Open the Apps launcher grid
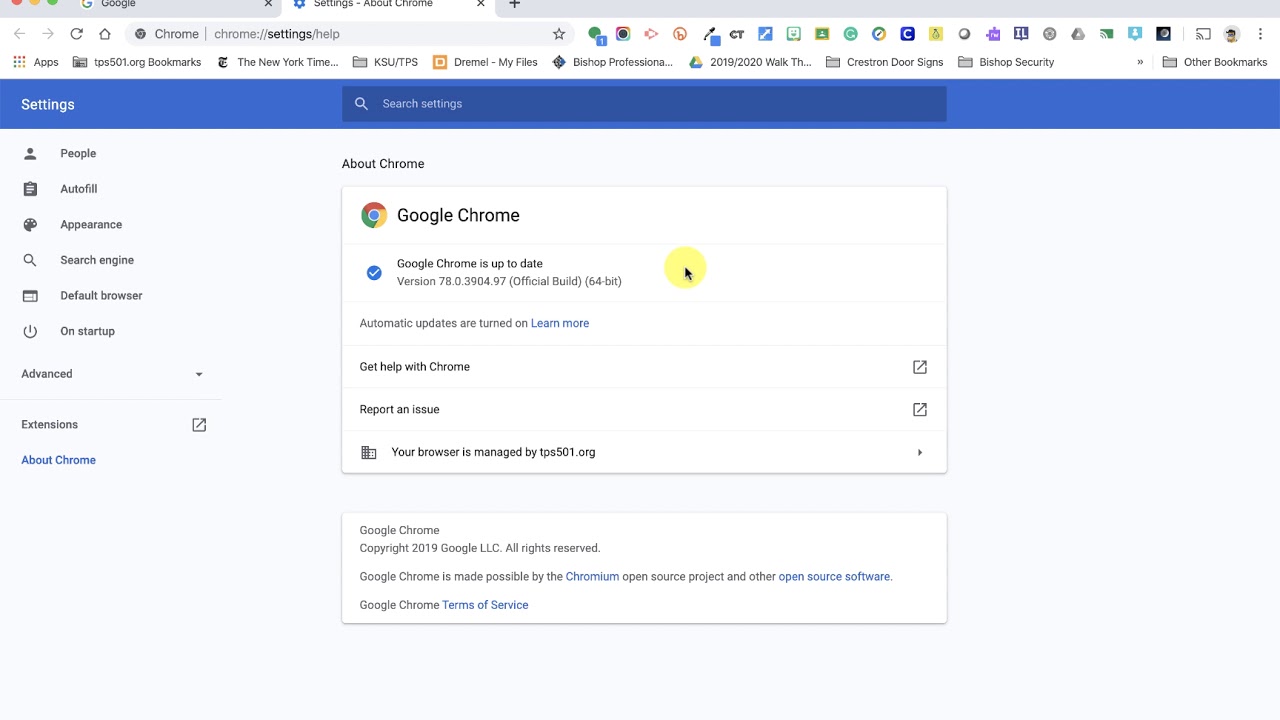 click(x=19, y=62)
